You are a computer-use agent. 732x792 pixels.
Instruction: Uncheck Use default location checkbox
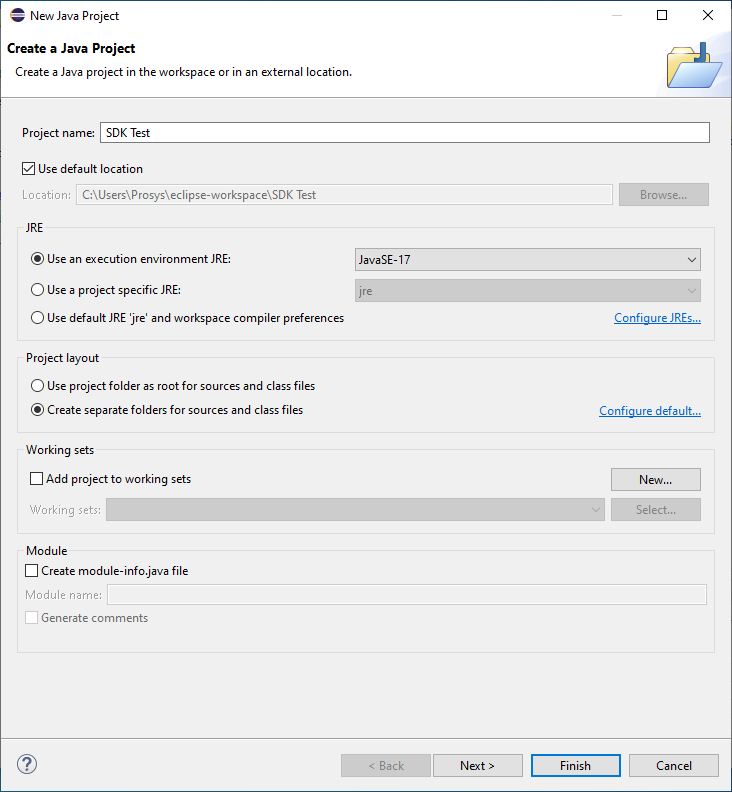click(x=29, y=169)
